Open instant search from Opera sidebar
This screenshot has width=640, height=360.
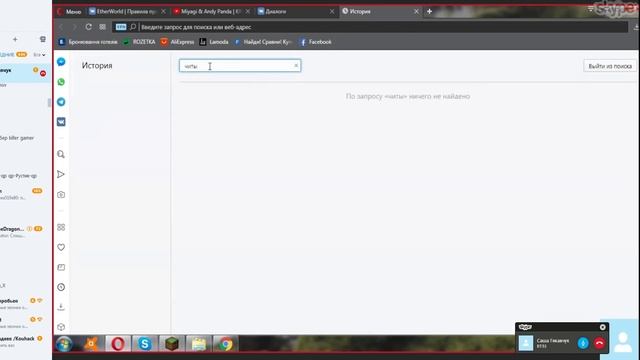[61, 154]
